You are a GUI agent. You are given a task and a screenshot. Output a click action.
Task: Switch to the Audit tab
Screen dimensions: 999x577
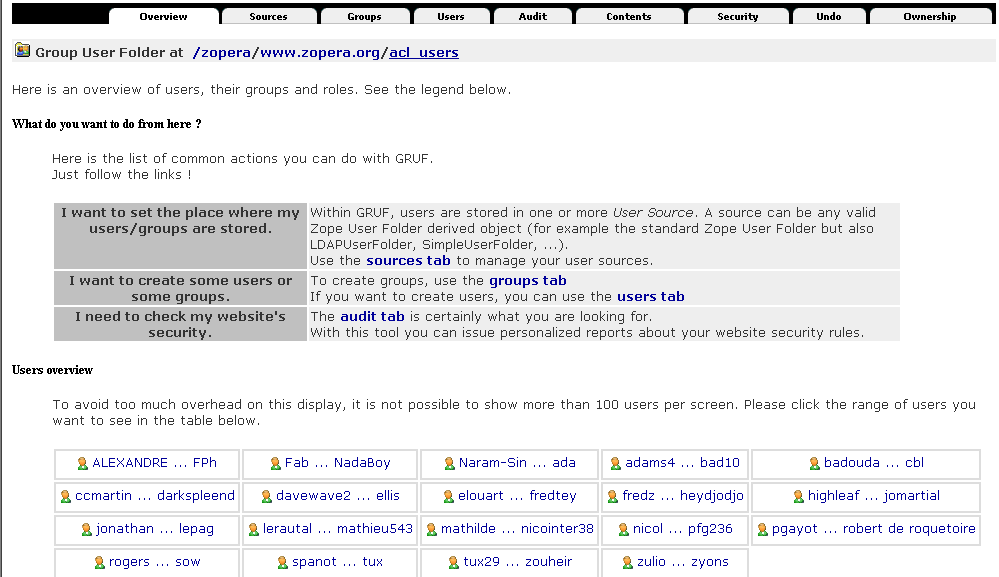coord(533,16)
